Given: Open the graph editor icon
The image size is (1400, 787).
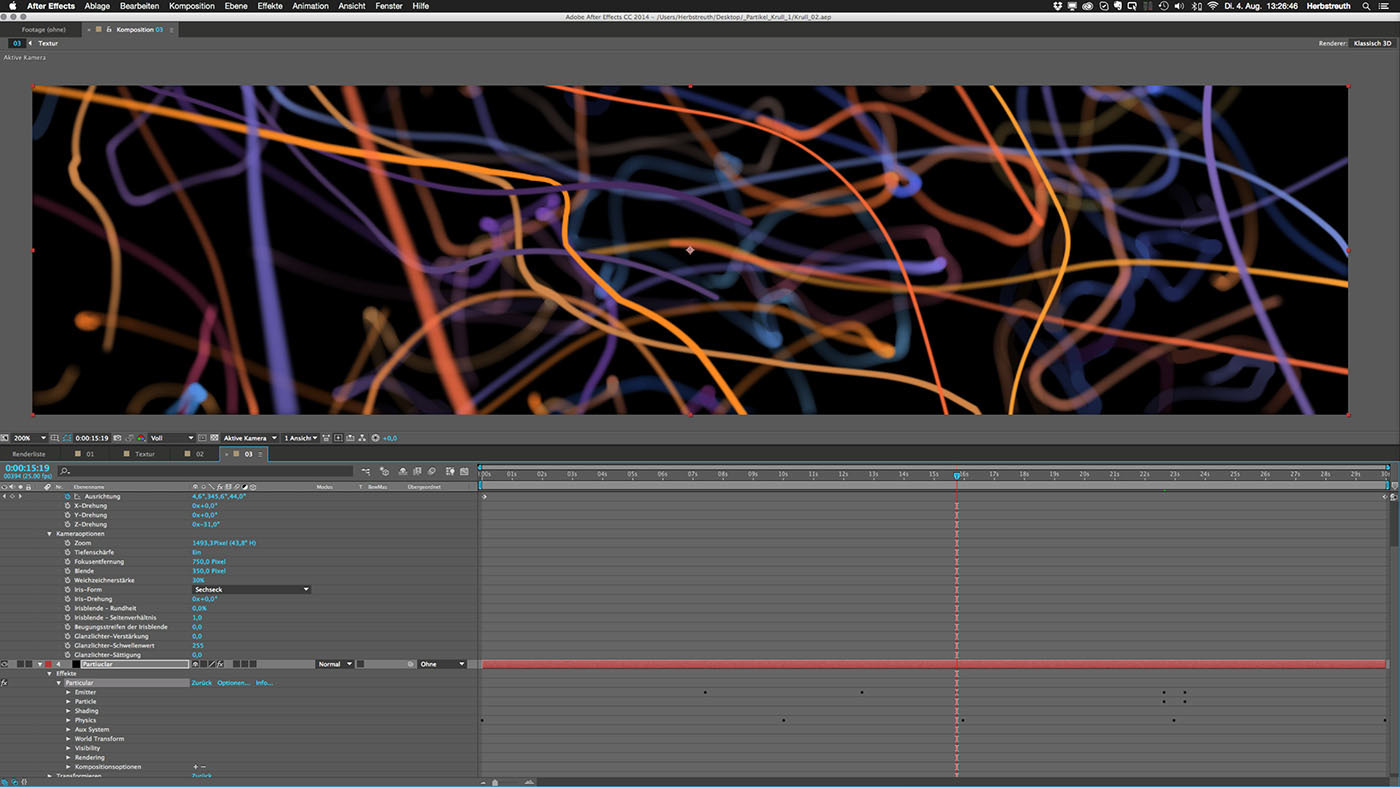Looking at the screenshot, I should 464,471.
